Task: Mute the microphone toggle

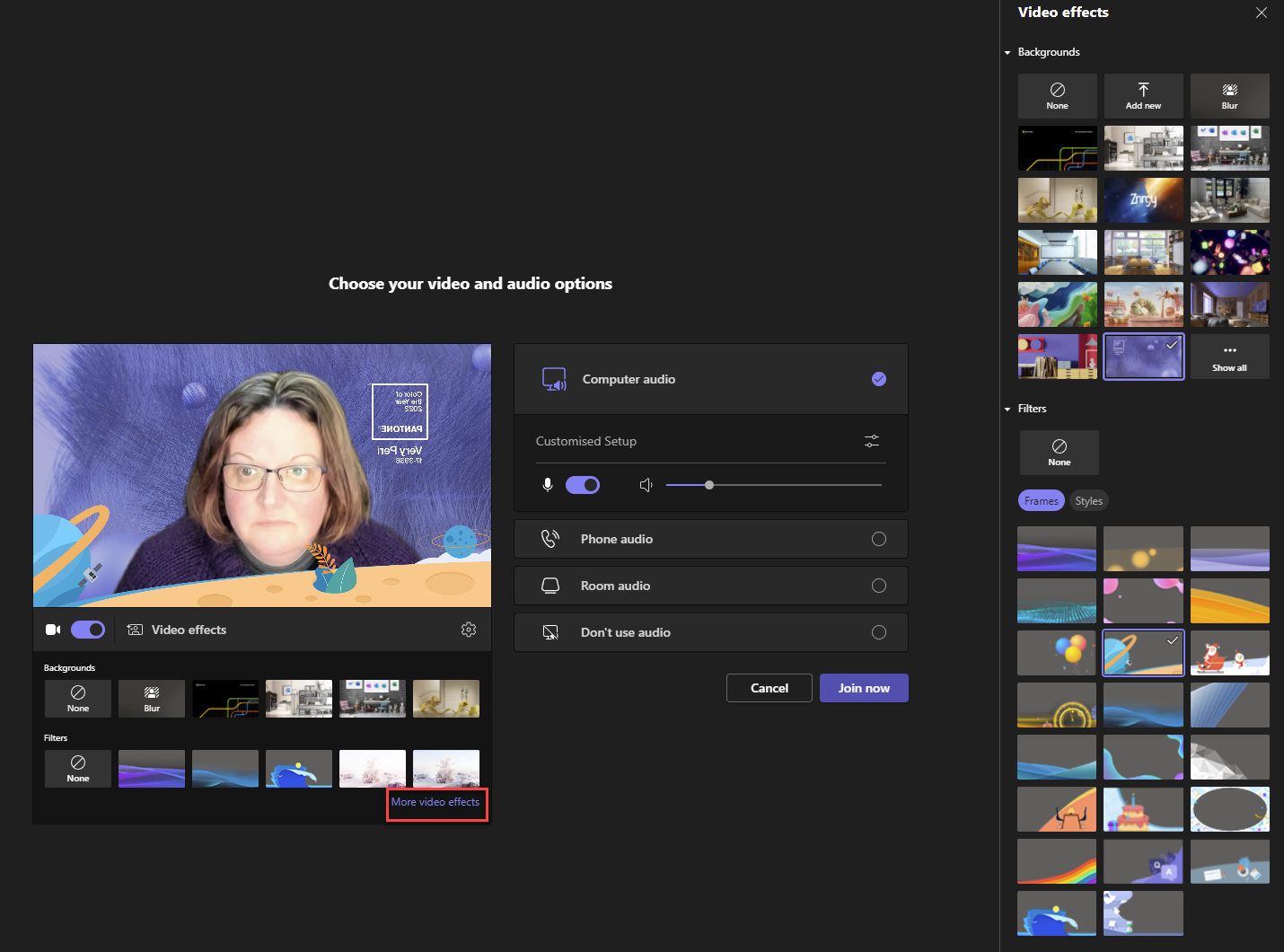Action: (x=582, y=484)
